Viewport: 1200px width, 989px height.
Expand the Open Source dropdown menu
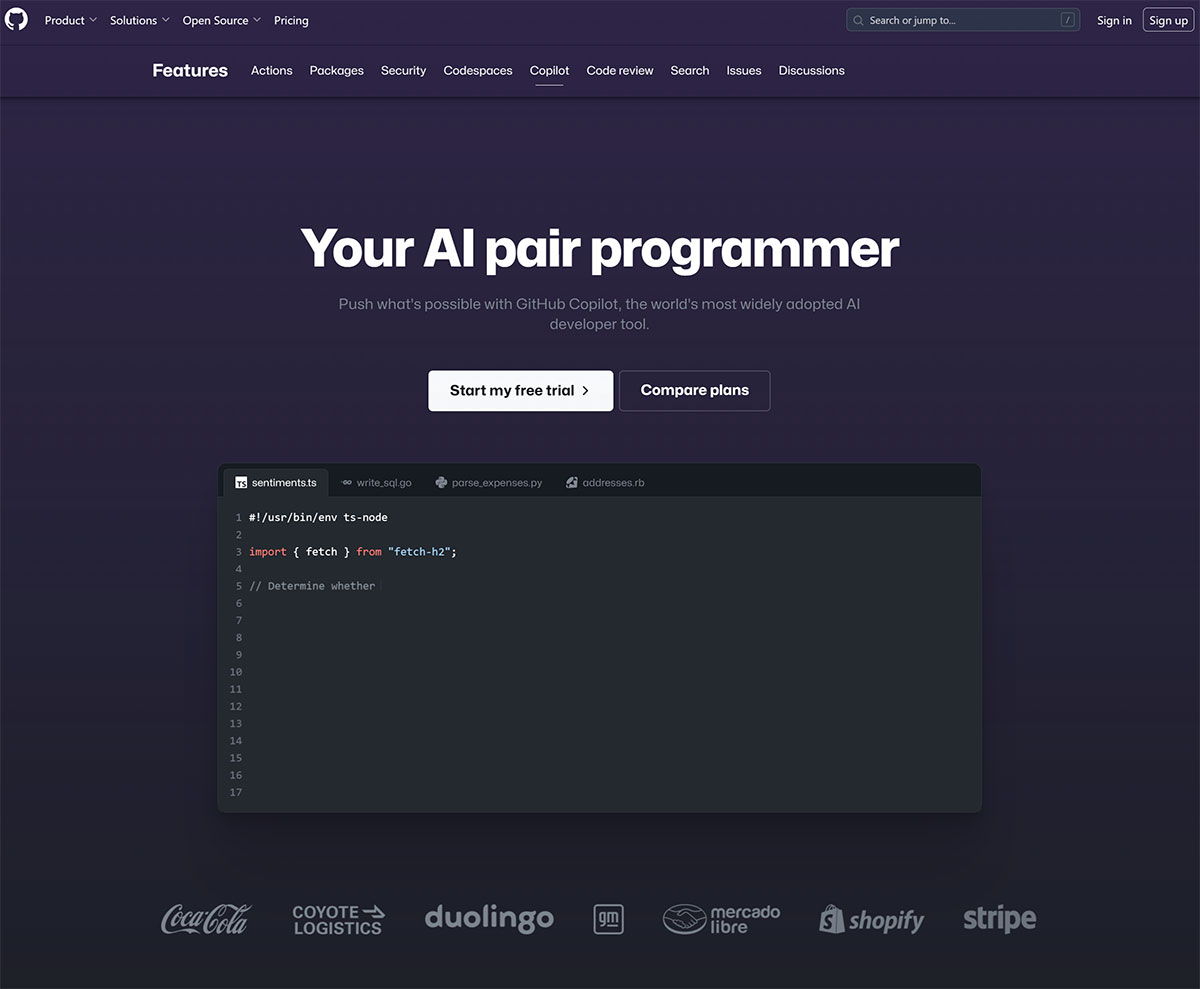pos(221,20)
